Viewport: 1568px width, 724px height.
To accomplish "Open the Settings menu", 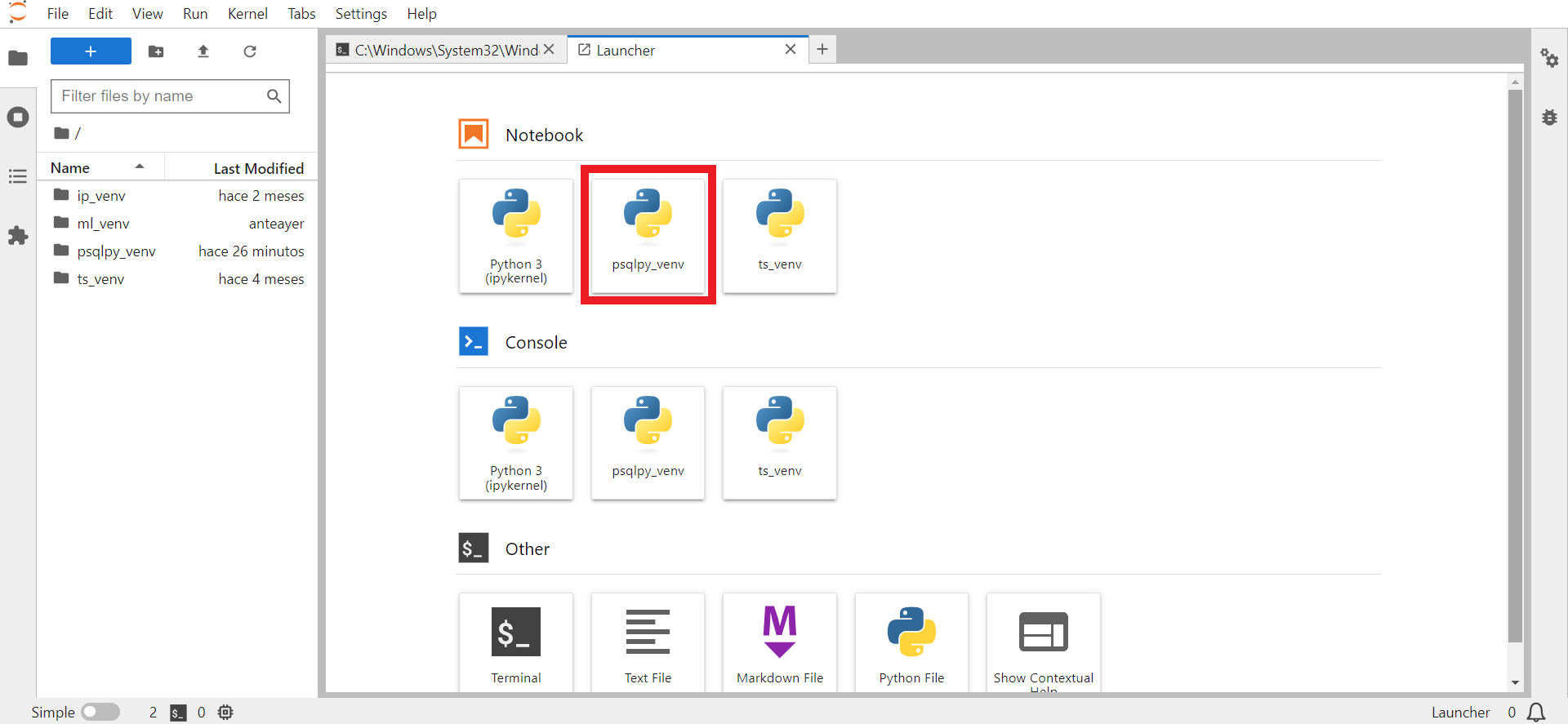I will click(361, 14).
